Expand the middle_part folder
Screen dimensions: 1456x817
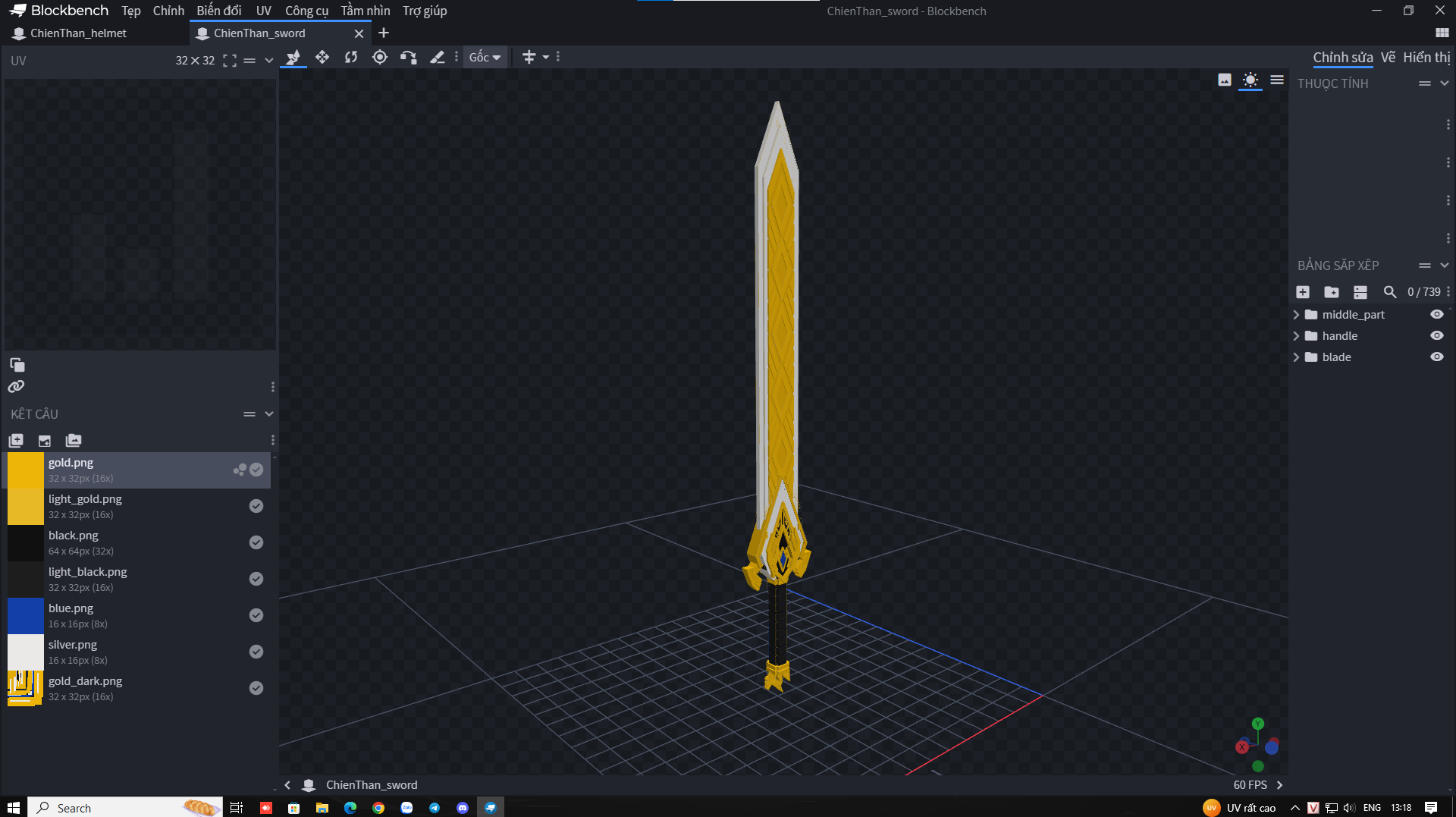tap(1296, 315)
